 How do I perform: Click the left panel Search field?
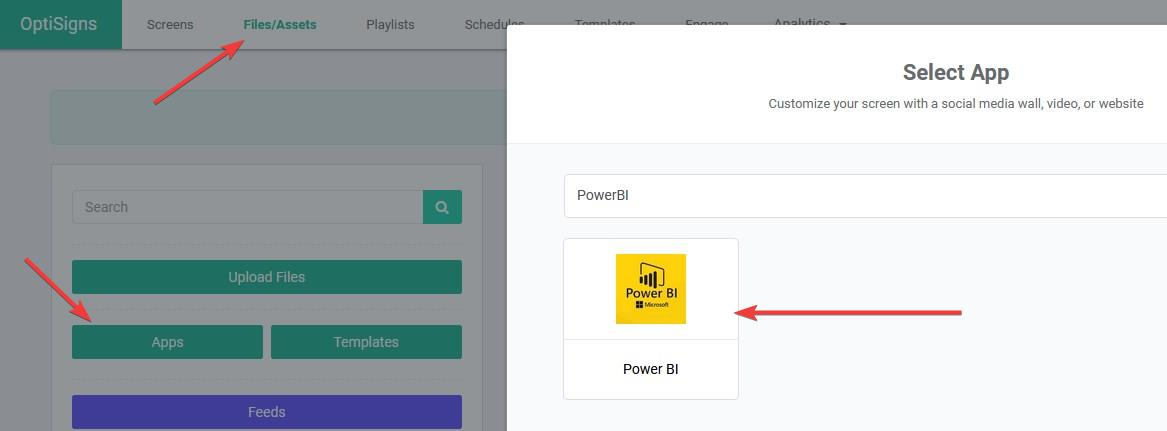tap(247, 207)
